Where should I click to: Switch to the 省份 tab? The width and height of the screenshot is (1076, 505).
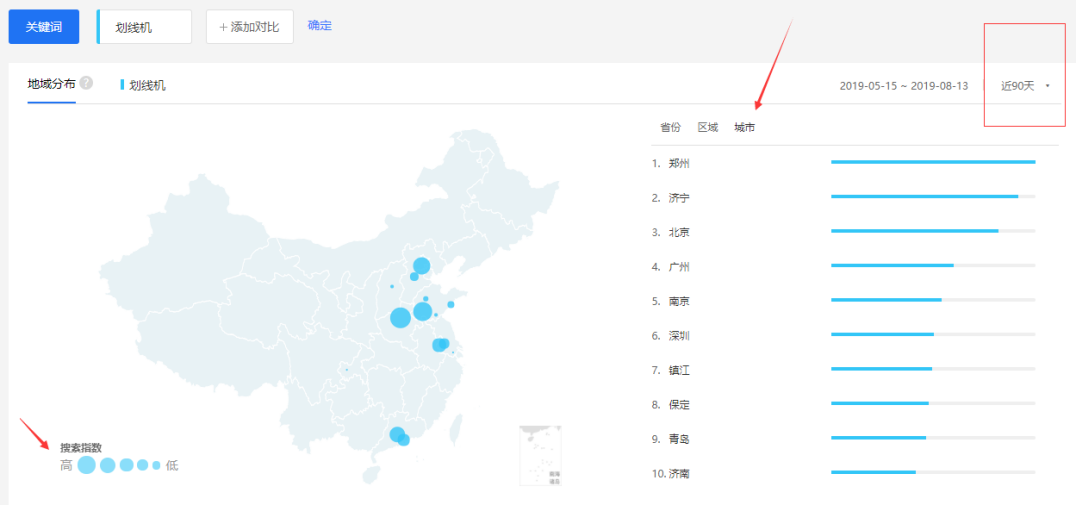pos(670,127)
